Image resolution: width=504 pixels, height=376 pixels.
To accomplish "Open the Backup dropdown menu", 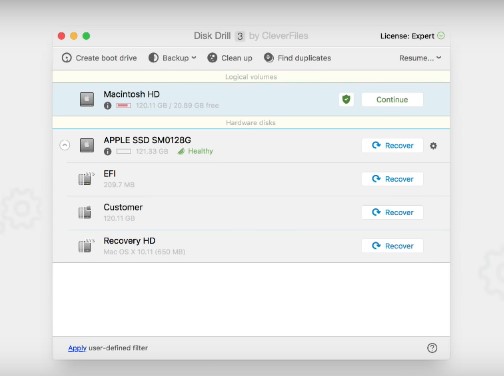I will [x=172, y=58].
